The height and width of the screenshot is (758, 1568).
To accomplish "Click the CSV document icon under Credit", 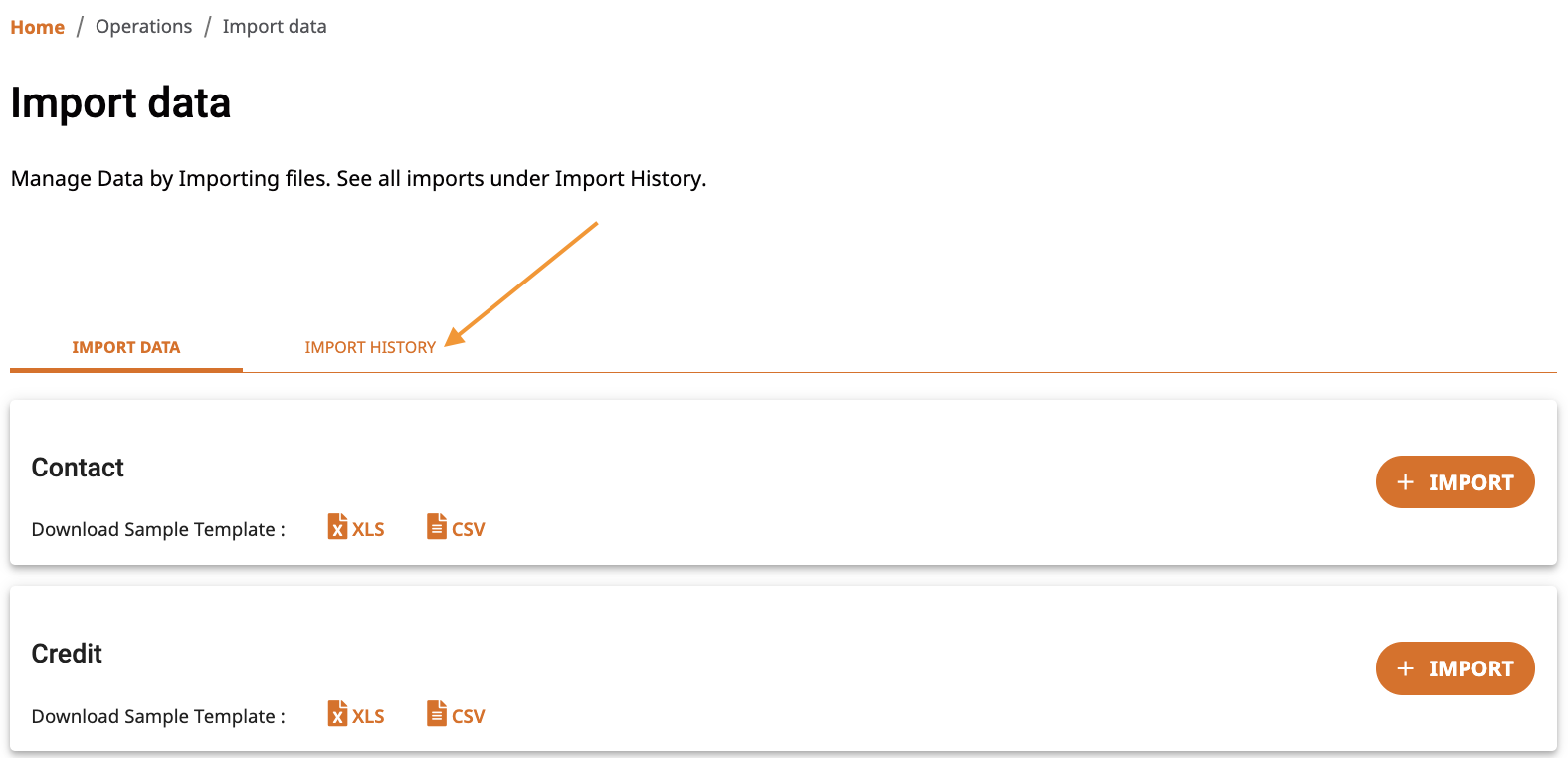I will pyautogui.click(x=437, y=714).
